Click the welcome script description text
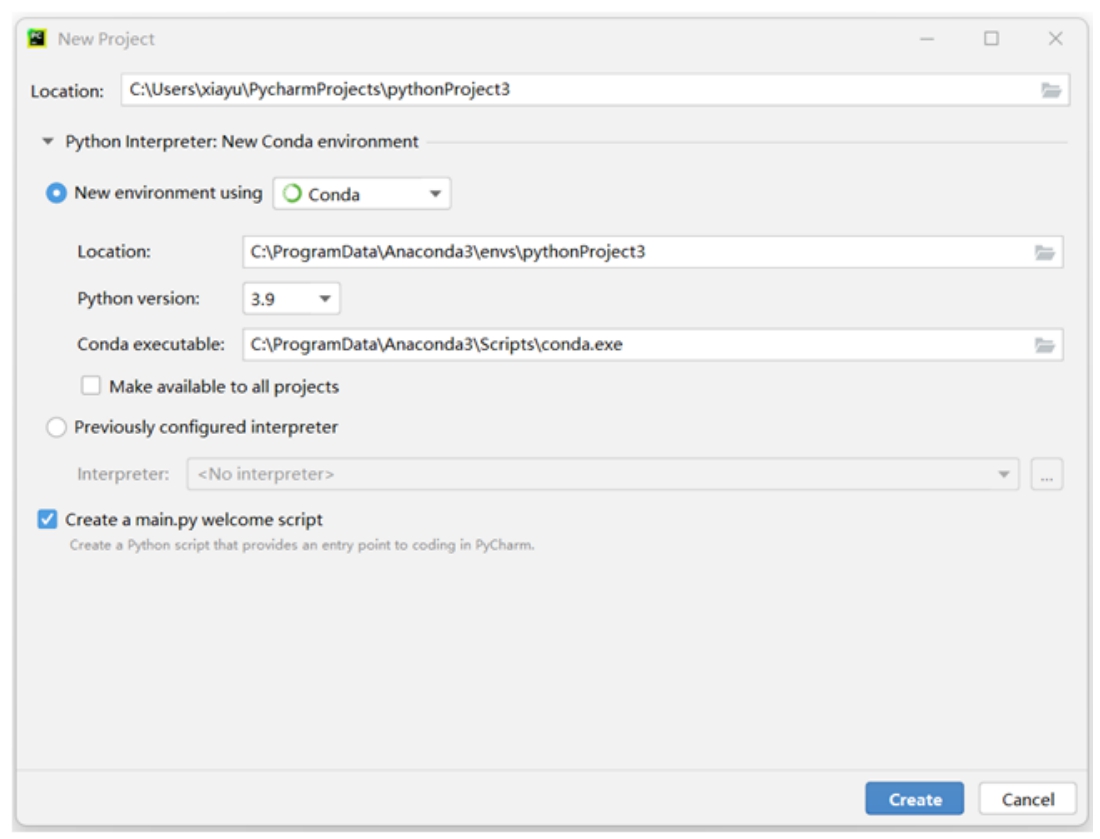The height and width of the screenshot is (839, 1100). [302, 545]
